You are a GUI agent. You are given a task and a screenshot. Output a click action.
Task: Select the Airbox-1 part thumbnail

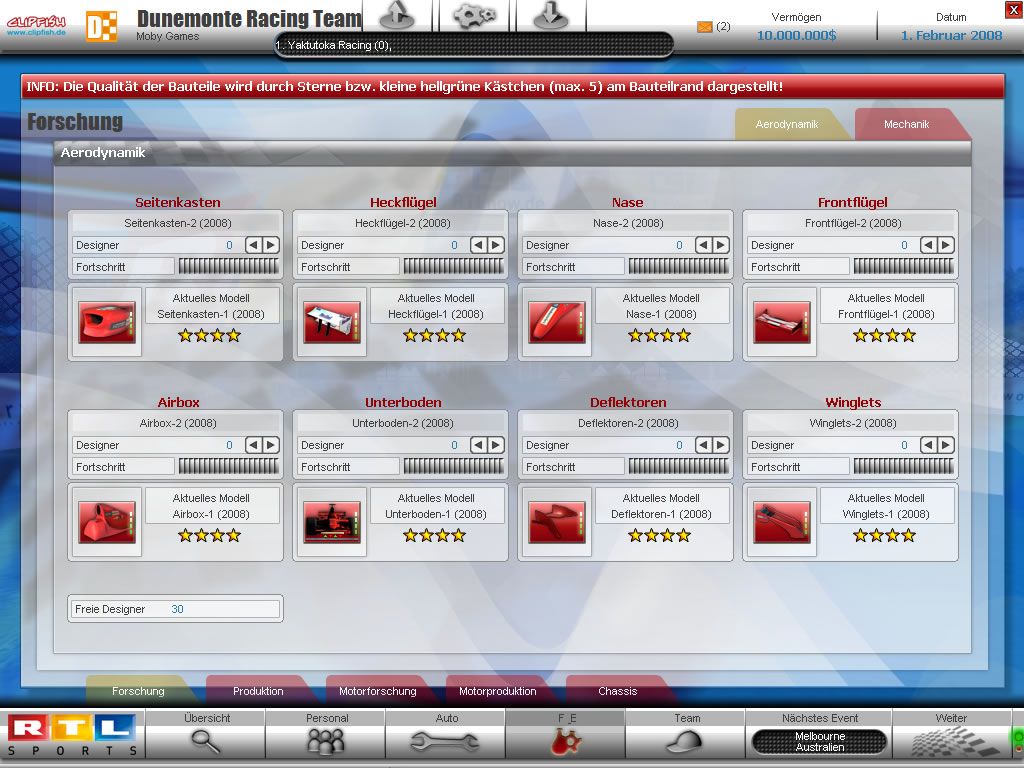coord(107,522)
